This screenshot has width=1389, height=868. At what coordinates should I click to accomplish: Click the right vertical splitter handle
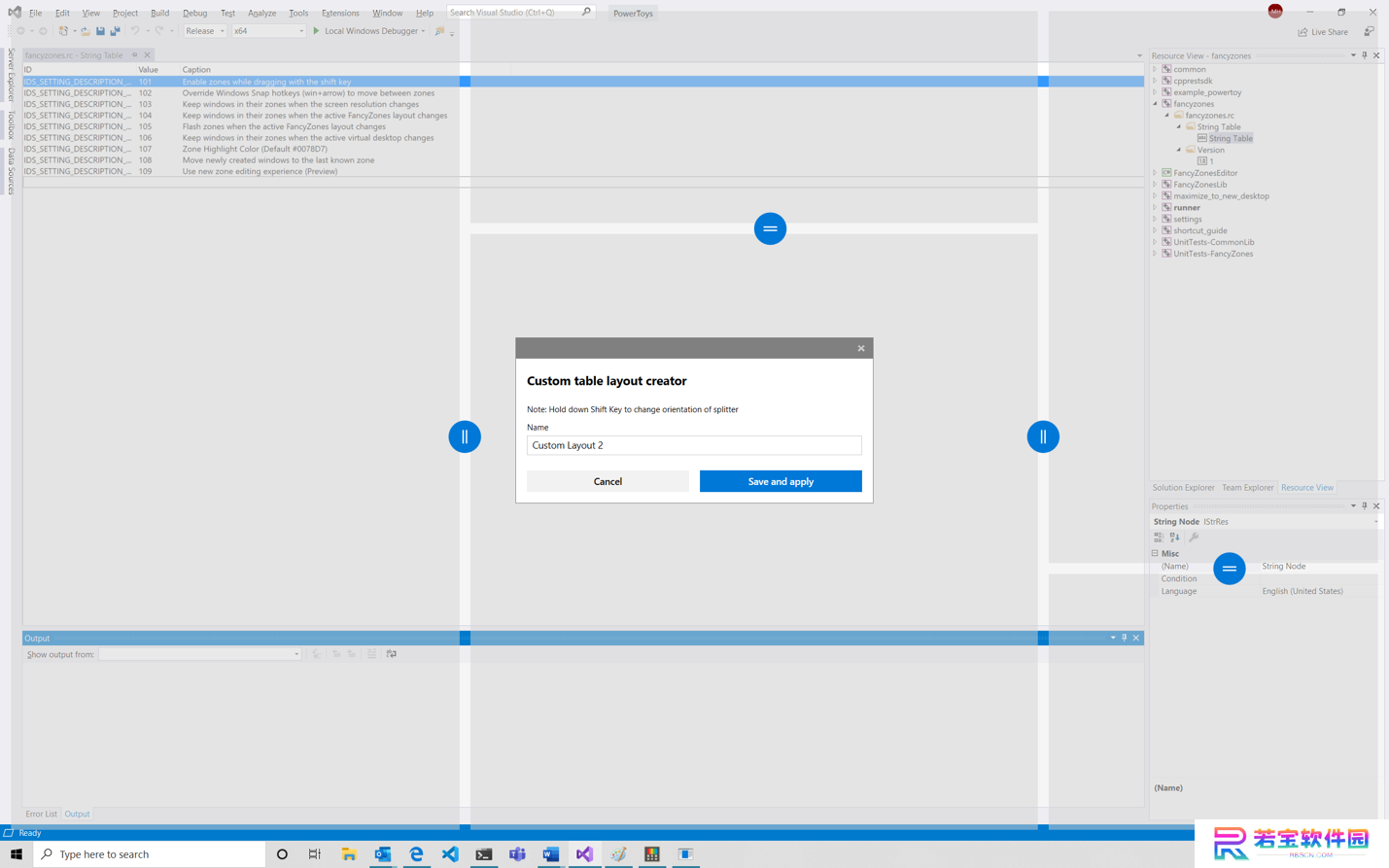pos(1043,436)
